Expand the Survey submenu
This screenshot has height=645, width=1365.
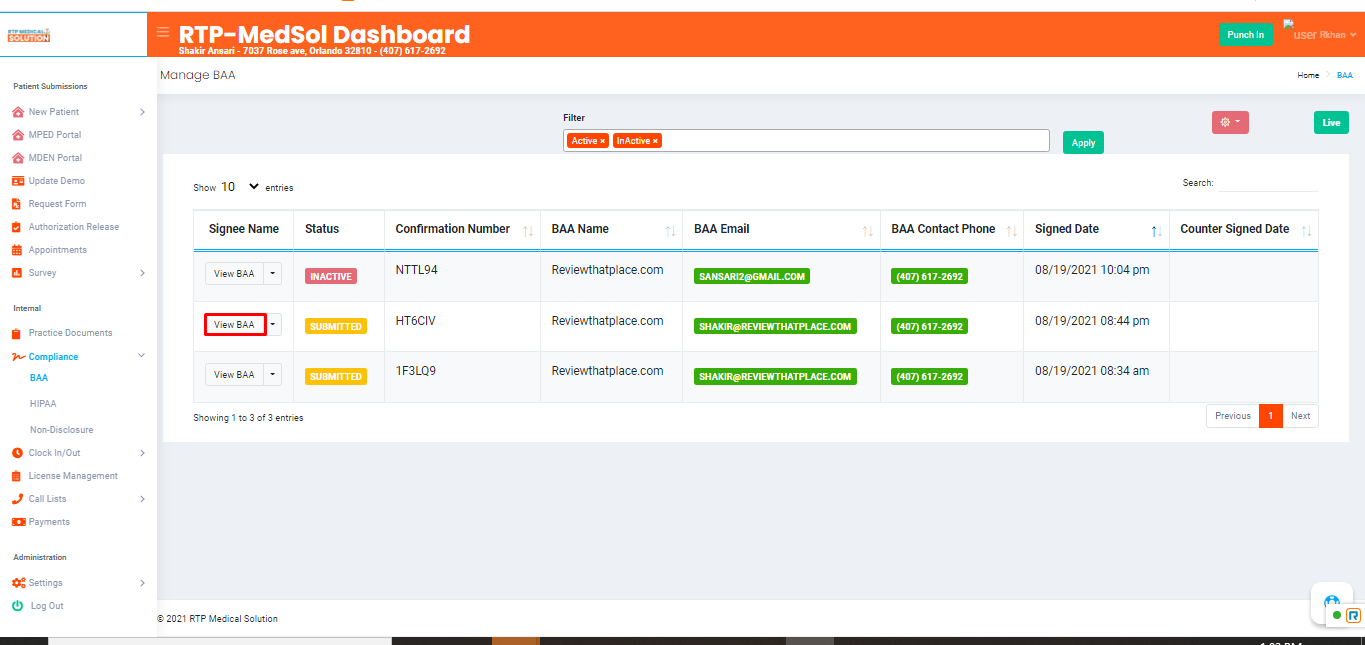142,273
